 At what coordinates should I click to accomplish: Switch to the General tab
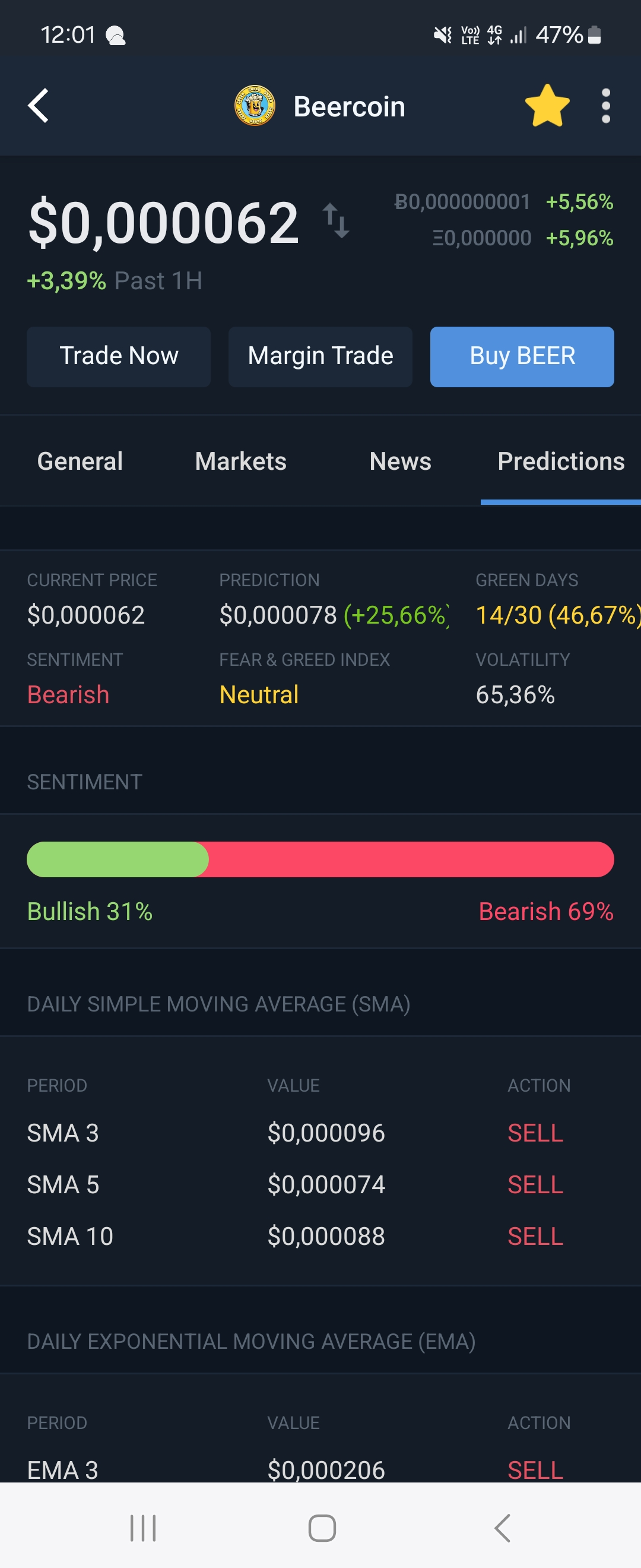[80, 461]
